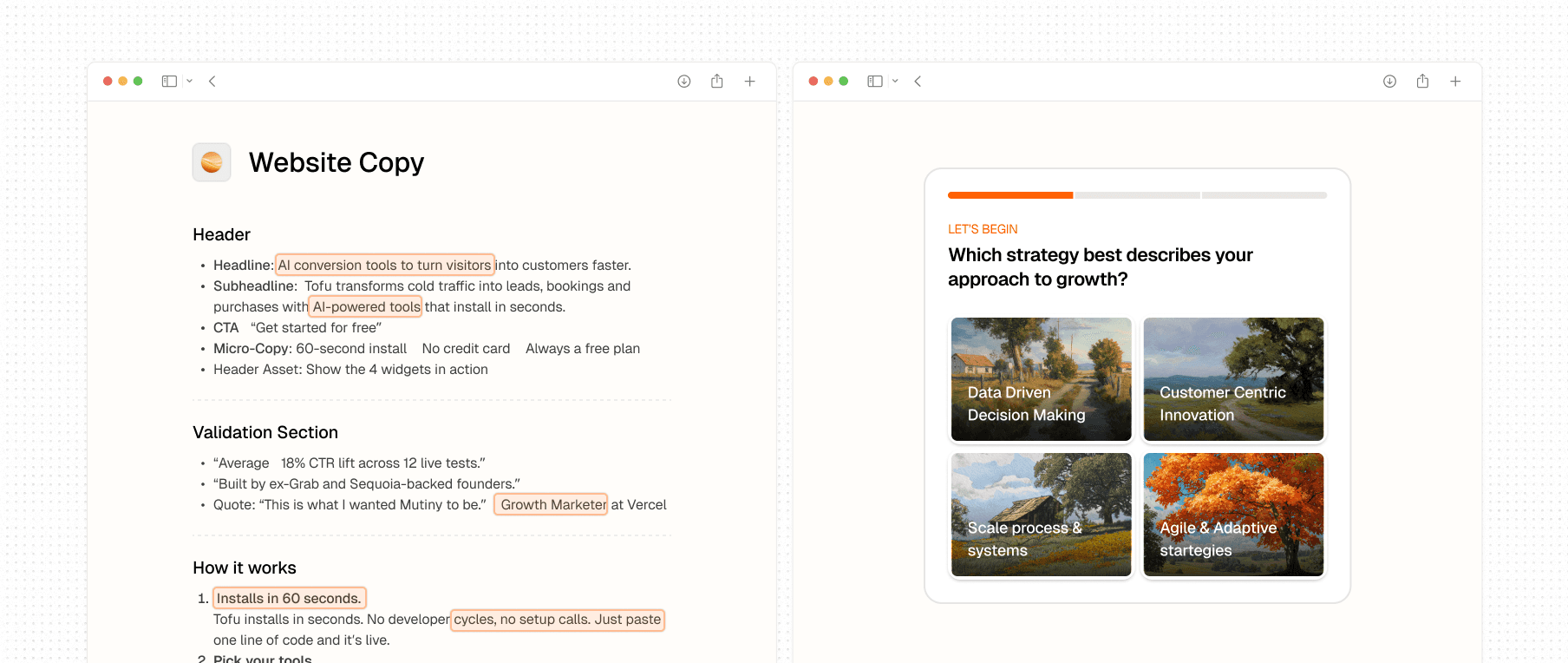Image resolution: width=1568 pixels, height=663 pixels.
Task: Add new tab in left window
Action: click(750, 82)
